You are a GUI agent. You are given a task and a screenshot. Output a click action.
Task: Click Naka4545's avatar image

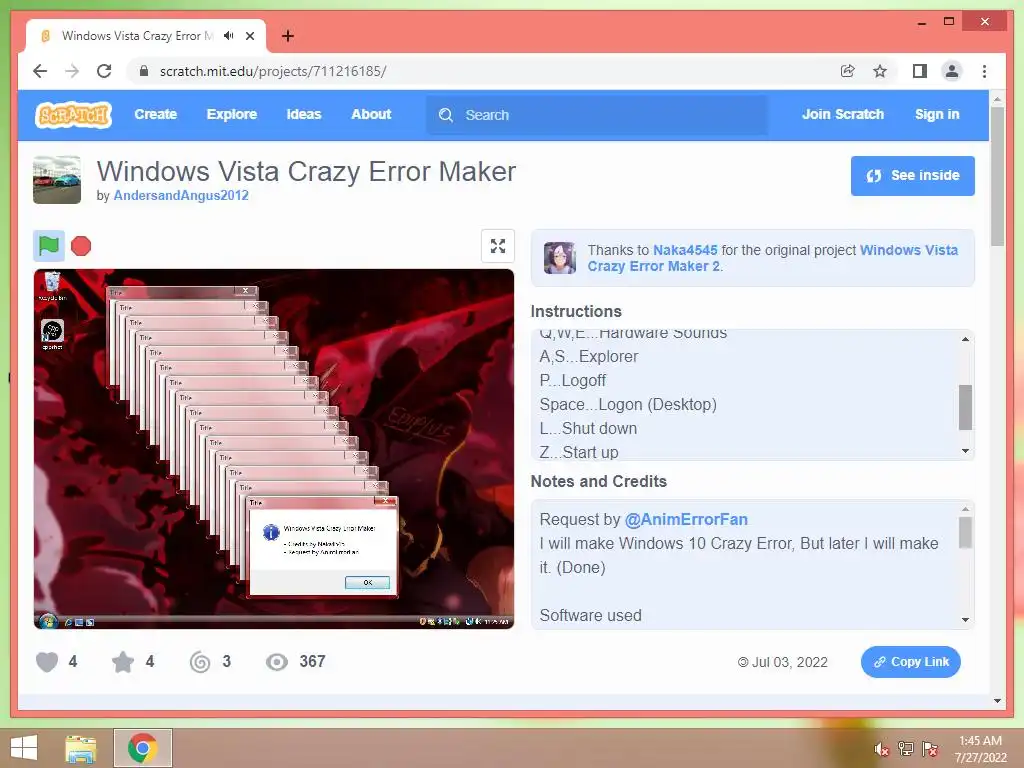coord(560,257)
